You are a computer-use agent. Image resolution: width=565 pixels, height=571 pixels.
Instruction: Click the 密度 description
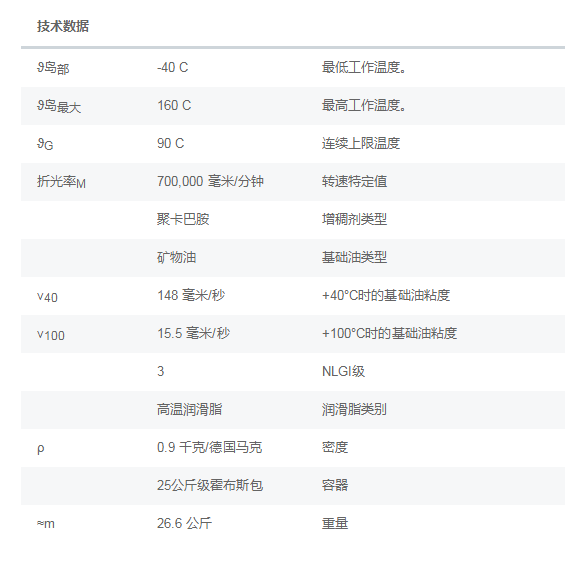tap(335, 447)
